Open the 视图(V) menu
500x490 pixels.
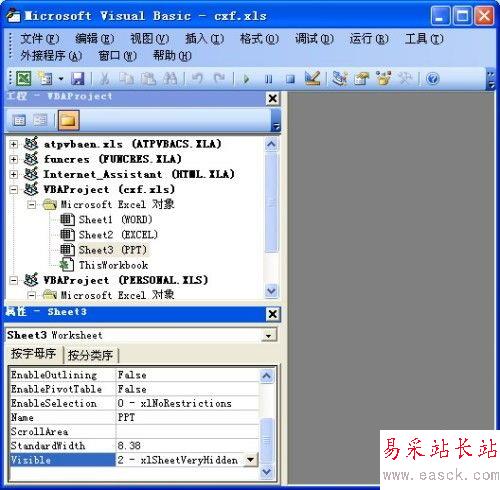[x=149, y=39]
